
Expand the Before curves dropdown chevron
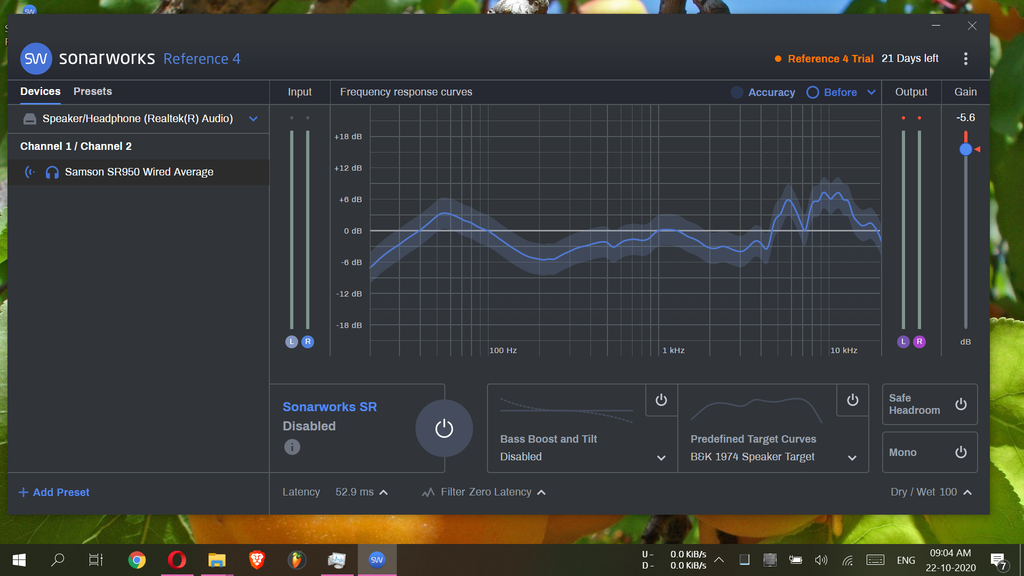[x=871, y=92]
